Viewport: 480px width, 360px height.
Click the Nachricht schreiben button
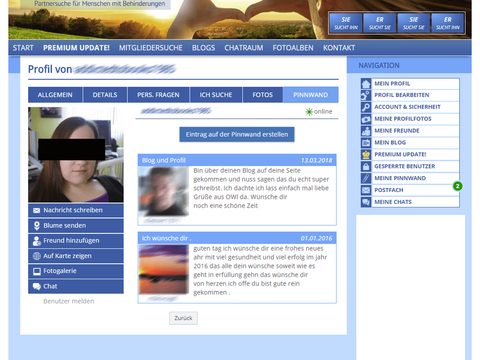tap(76, 210)
